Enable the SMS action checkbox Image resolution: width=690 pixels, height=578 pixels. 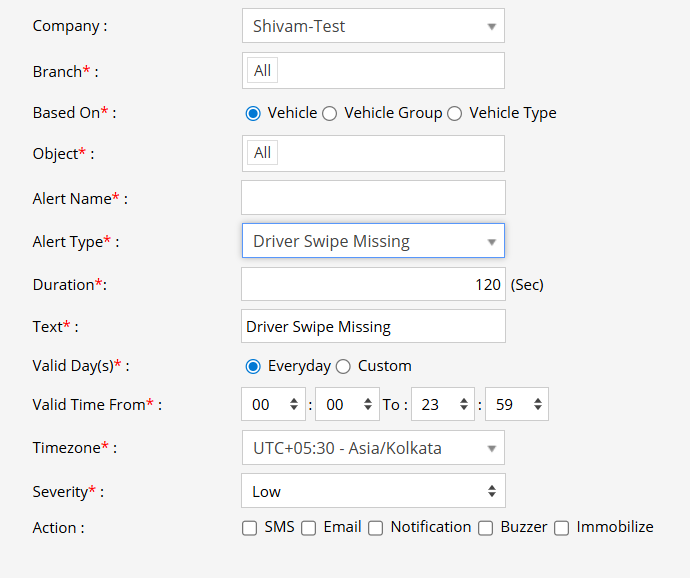click(x=250, y=528)
